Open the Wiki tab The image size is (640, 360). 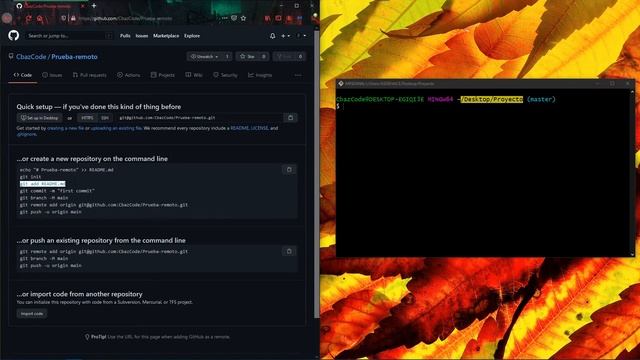click(x=194, y=75)
